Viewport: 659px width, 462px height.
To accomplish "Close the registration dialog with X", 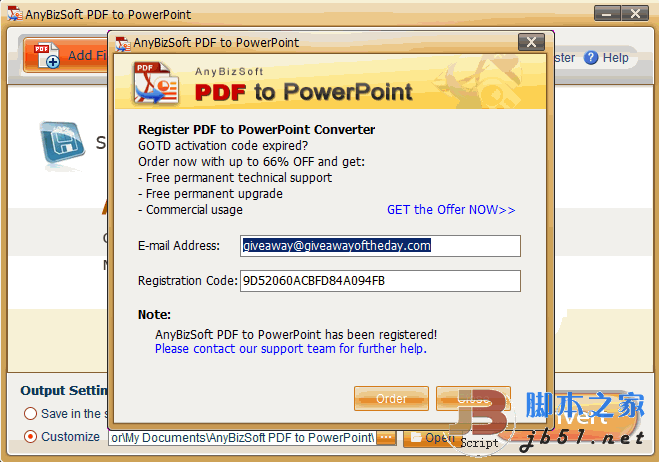I will coord(531,42).
